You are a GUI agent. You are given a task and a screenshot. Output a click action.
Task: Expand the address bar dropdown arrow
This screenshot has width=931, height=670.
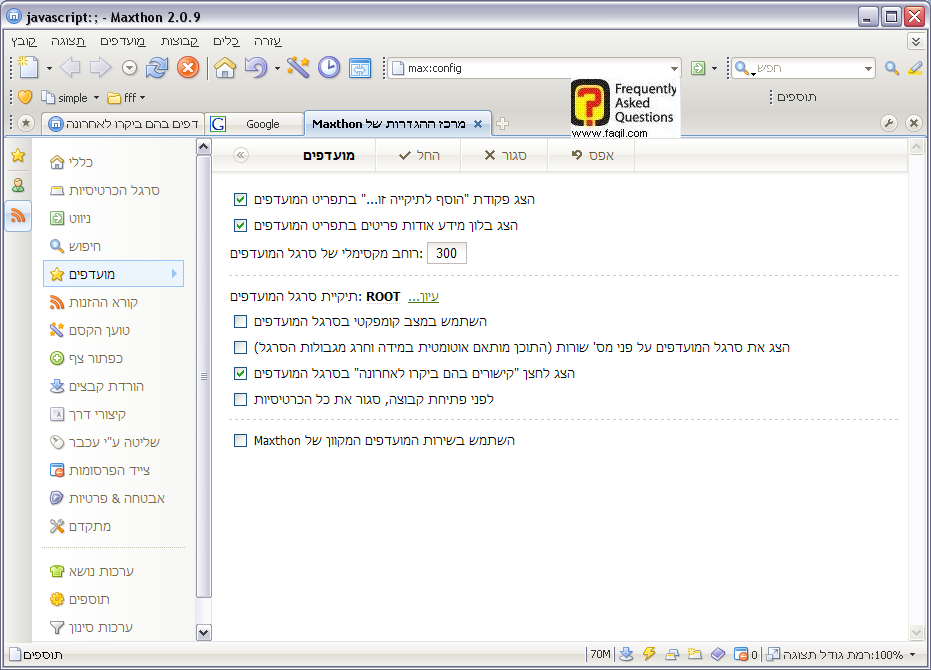point(674,69)
